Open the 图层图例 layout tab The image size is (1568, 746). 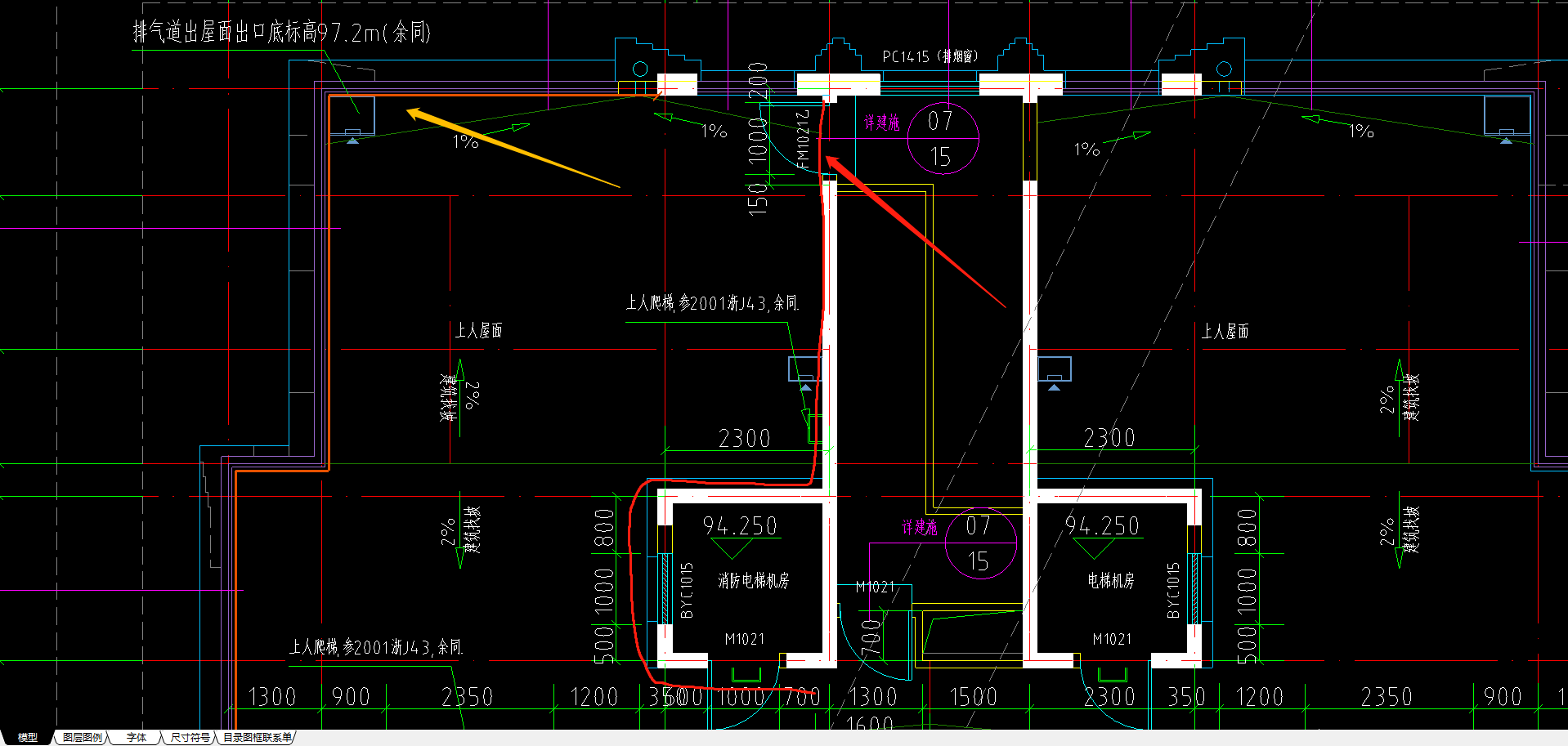(x=83, y=738)
